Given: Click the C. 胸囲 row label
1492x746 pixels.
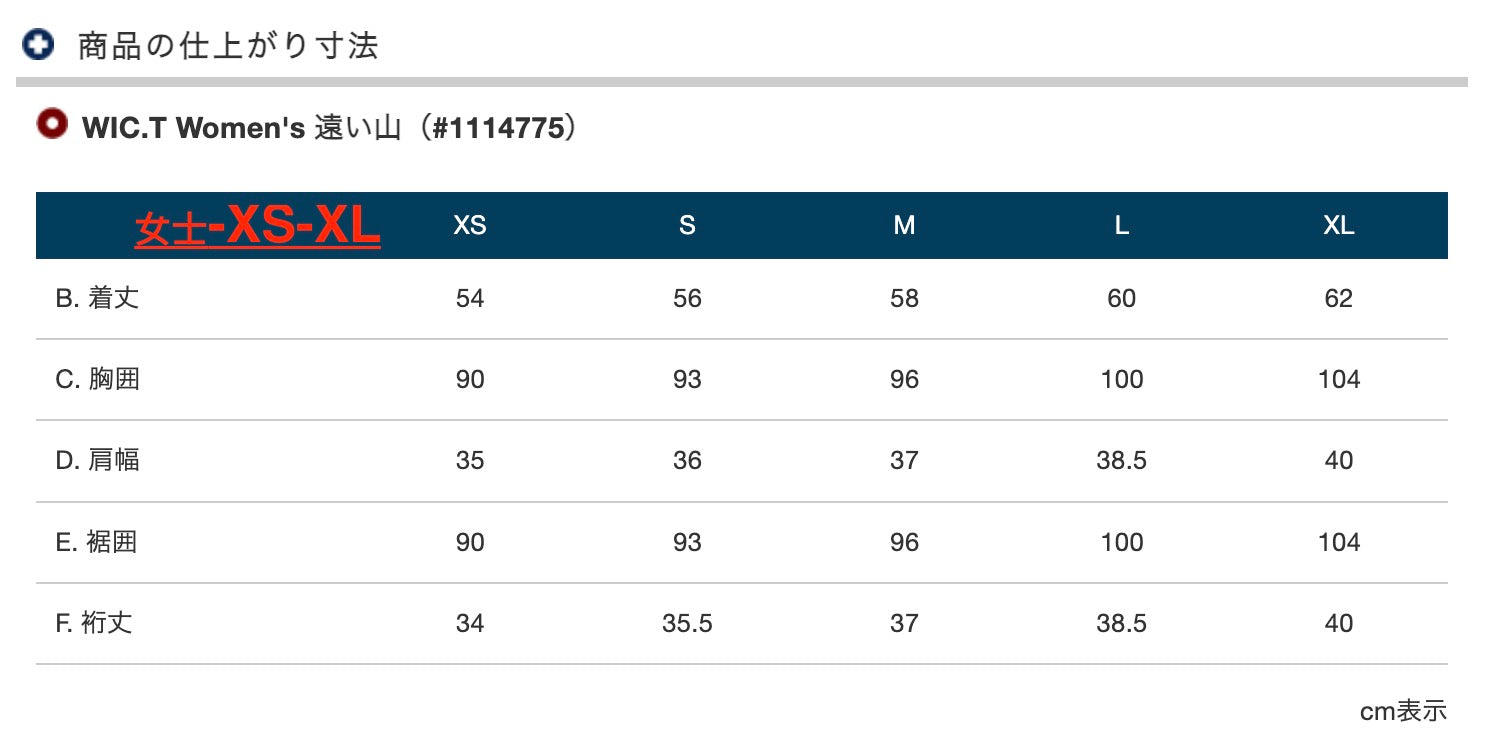Looking at the screenshot, I should pyautogui.click(x=97, y=379).
